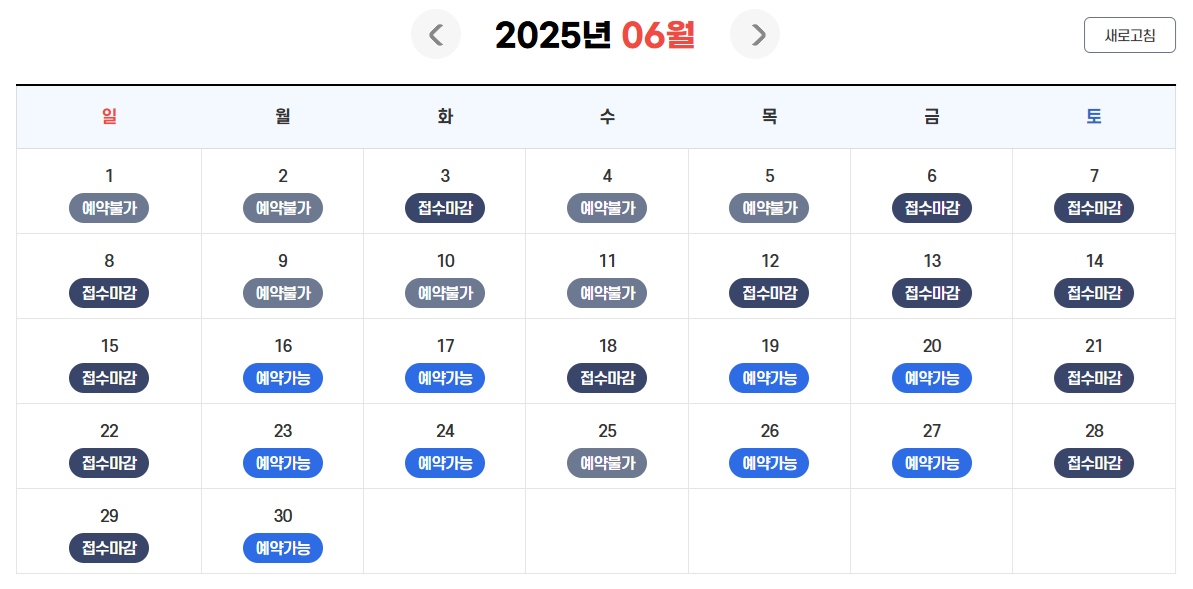The image size is (1193, 589).
Task: Go to the previous month May
Action: [x=436, y=34]
